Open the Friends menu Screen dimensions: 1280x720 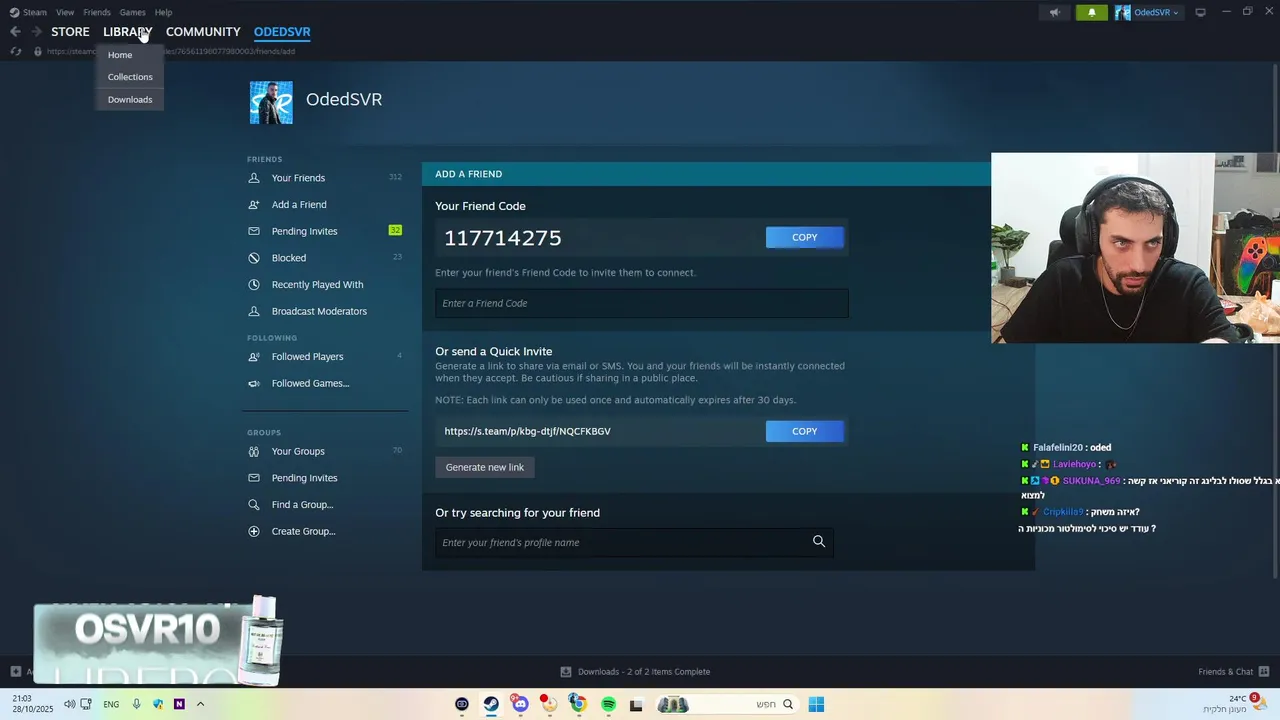pos(97,12)
